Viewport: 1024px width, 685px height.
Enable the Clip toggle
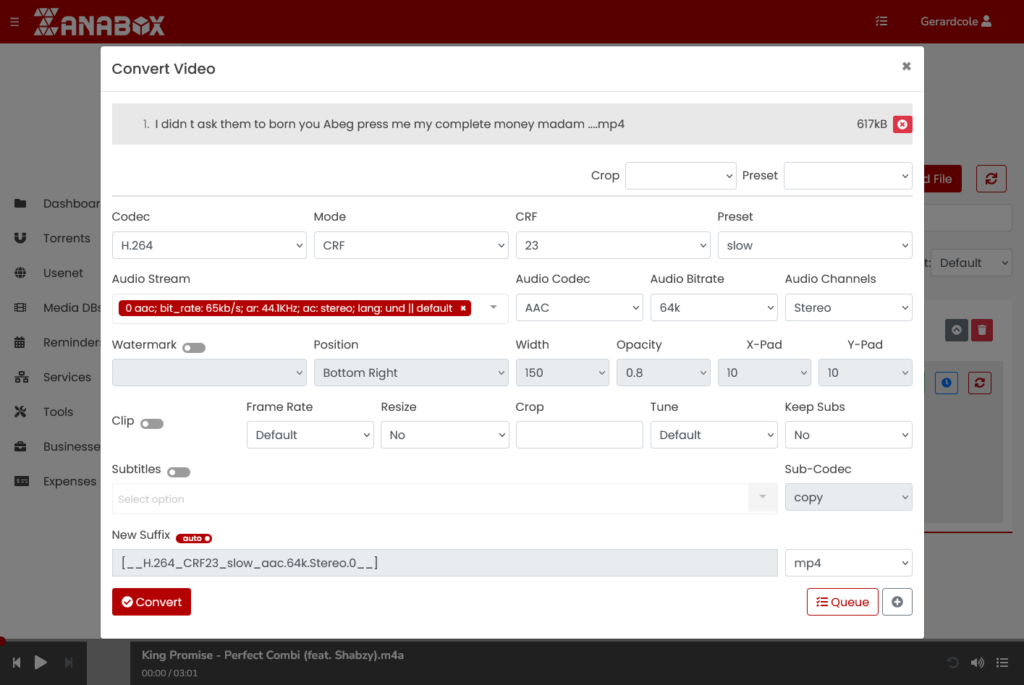click(151, 423)
